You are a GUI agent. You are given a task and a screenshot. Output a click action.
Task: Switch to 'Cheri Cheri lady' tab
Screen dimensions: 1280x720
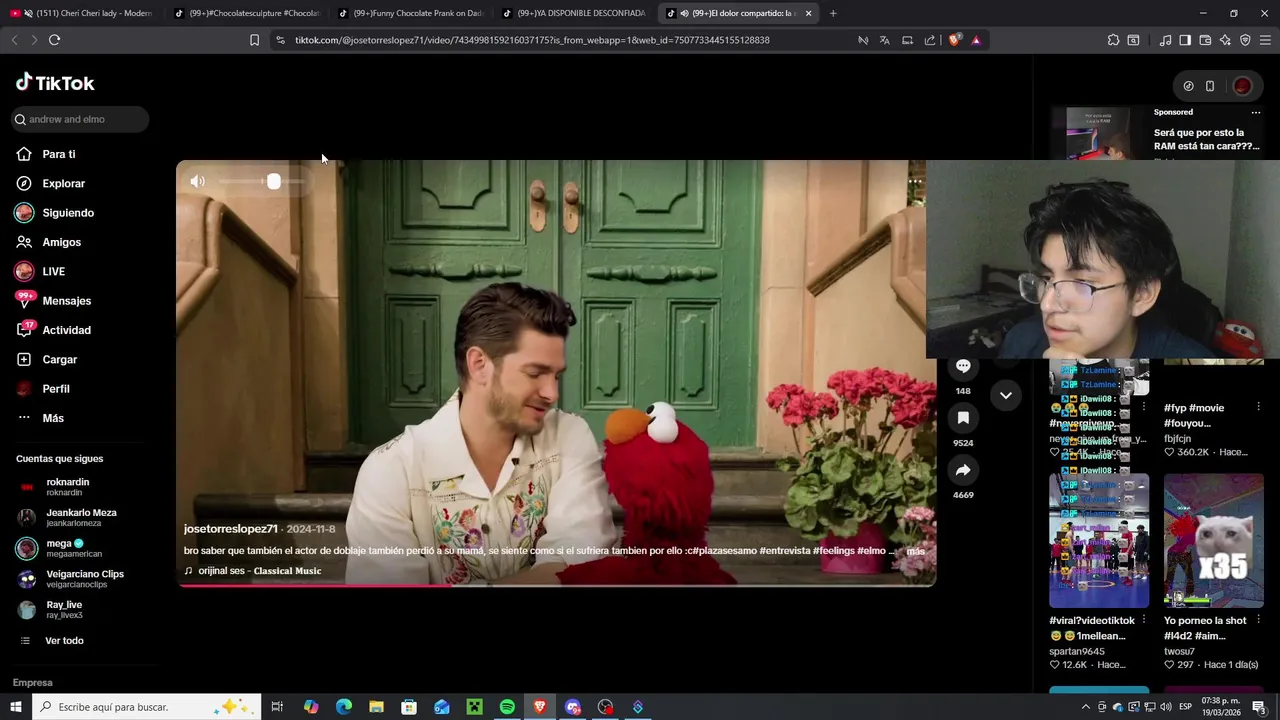[82, 13]
